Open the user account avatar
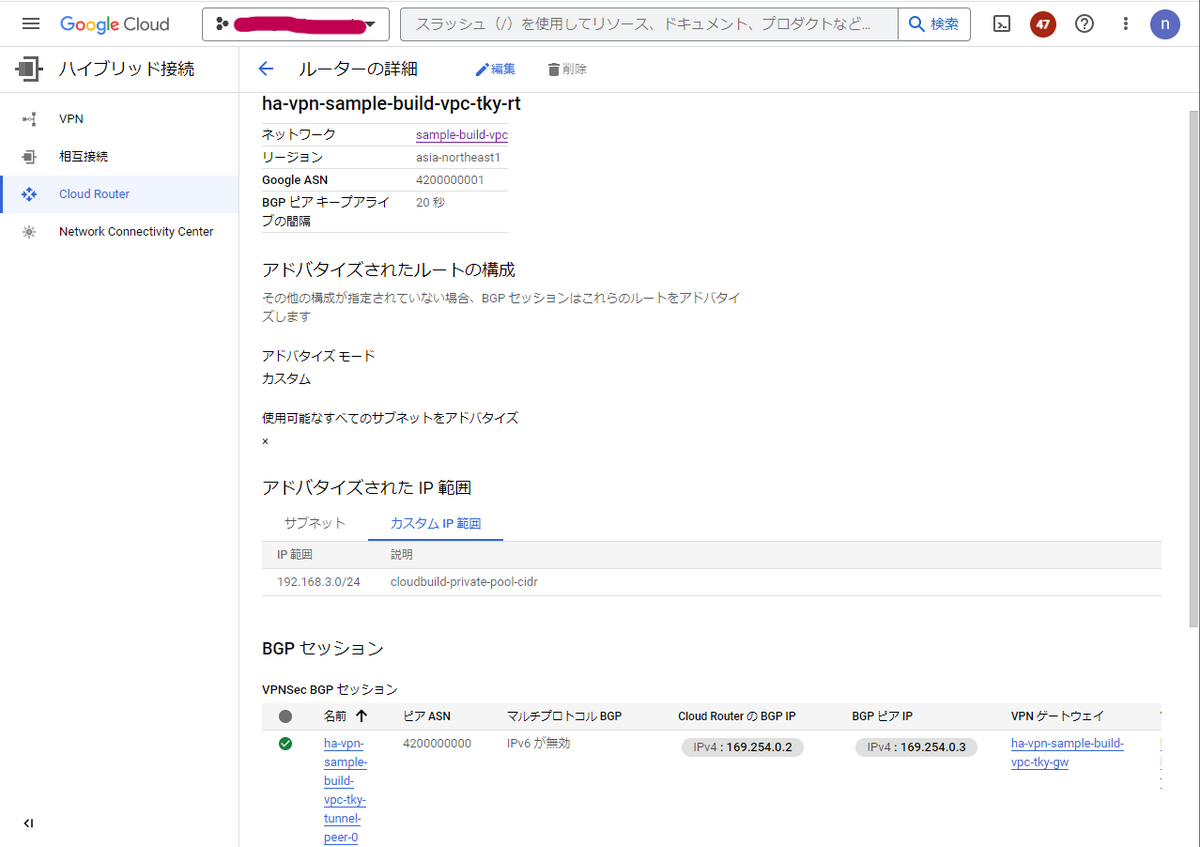 point(1165,24)
